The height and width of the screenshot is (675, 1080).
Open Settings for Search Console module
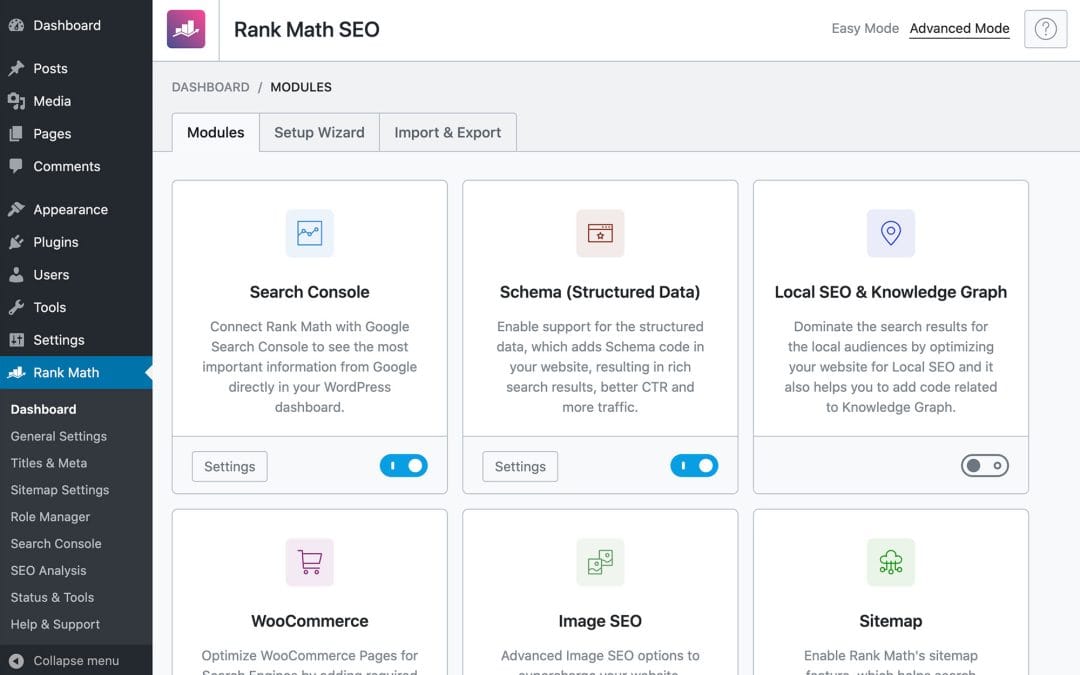pyautogui.click(x=230, y=466)
